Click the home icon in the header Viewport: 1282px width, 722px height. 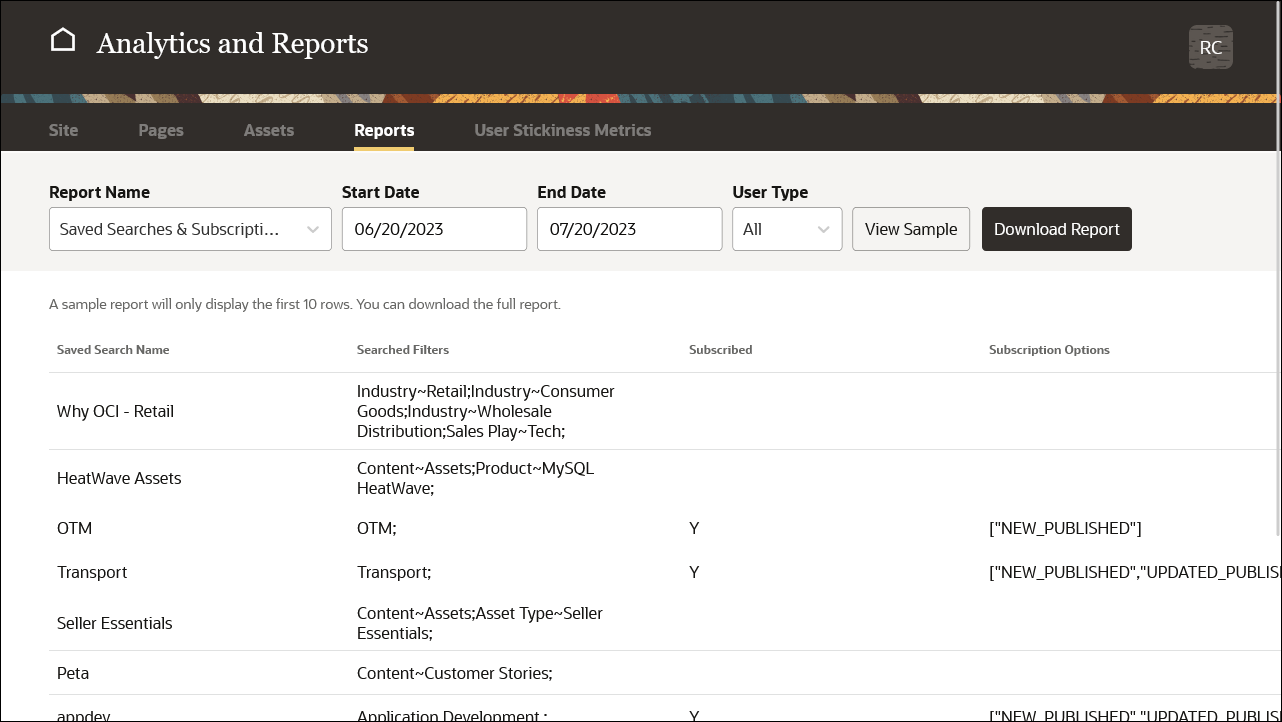coord(62,38)
